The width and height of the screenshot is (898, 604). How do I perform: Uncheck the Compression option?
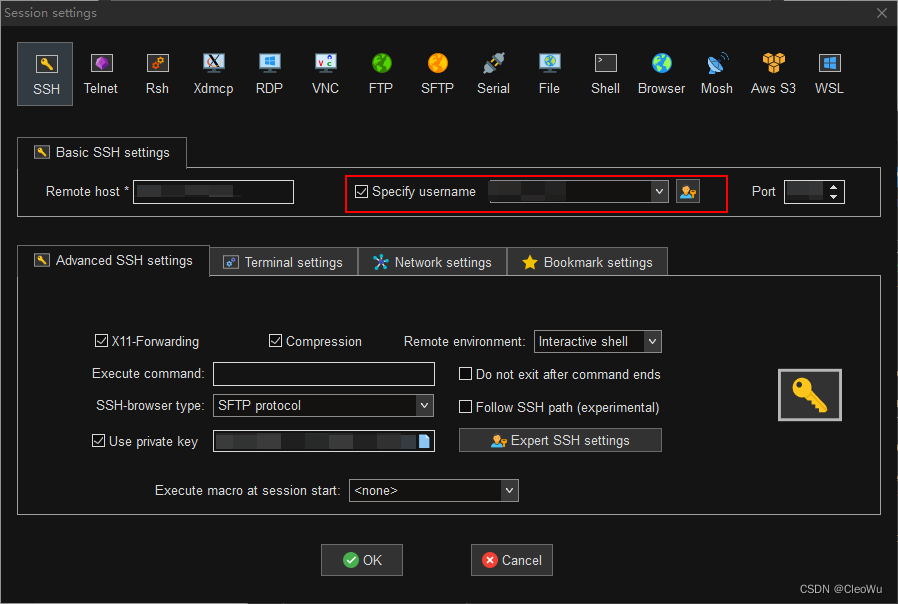(276, 341)
